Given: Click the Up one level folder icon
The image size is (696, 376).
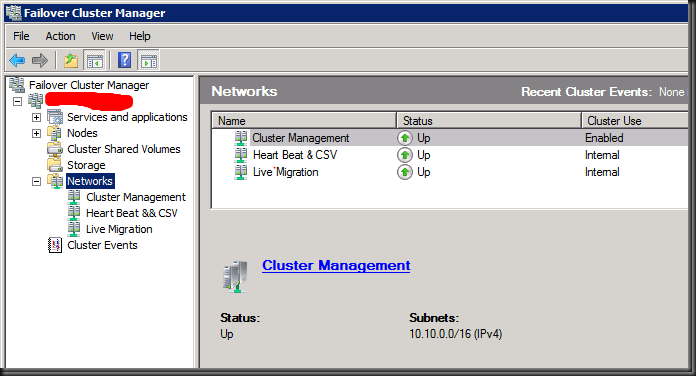Looking at the screenshot, I should click(71, 60).
